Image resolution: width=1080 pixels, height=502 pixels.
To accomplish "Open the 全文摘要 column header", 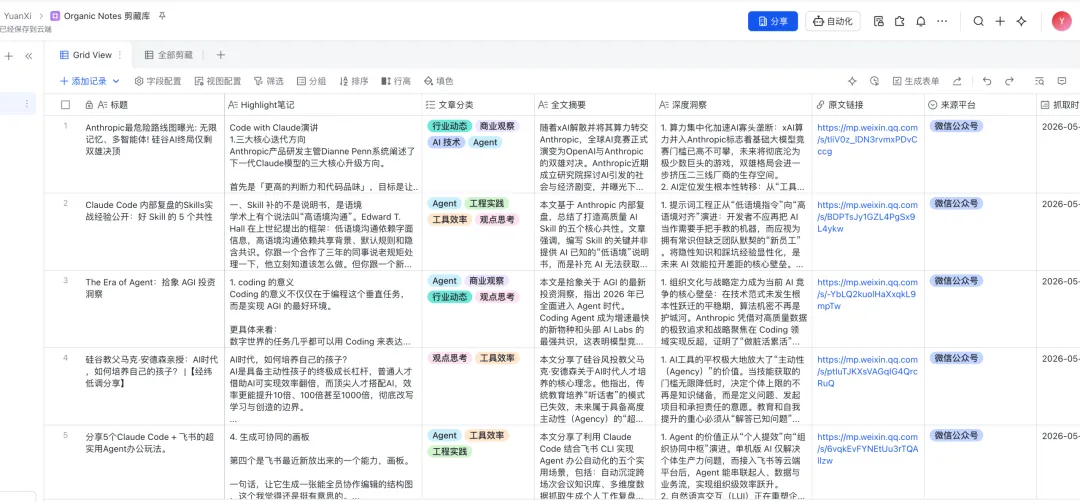I will coord(594,105).
